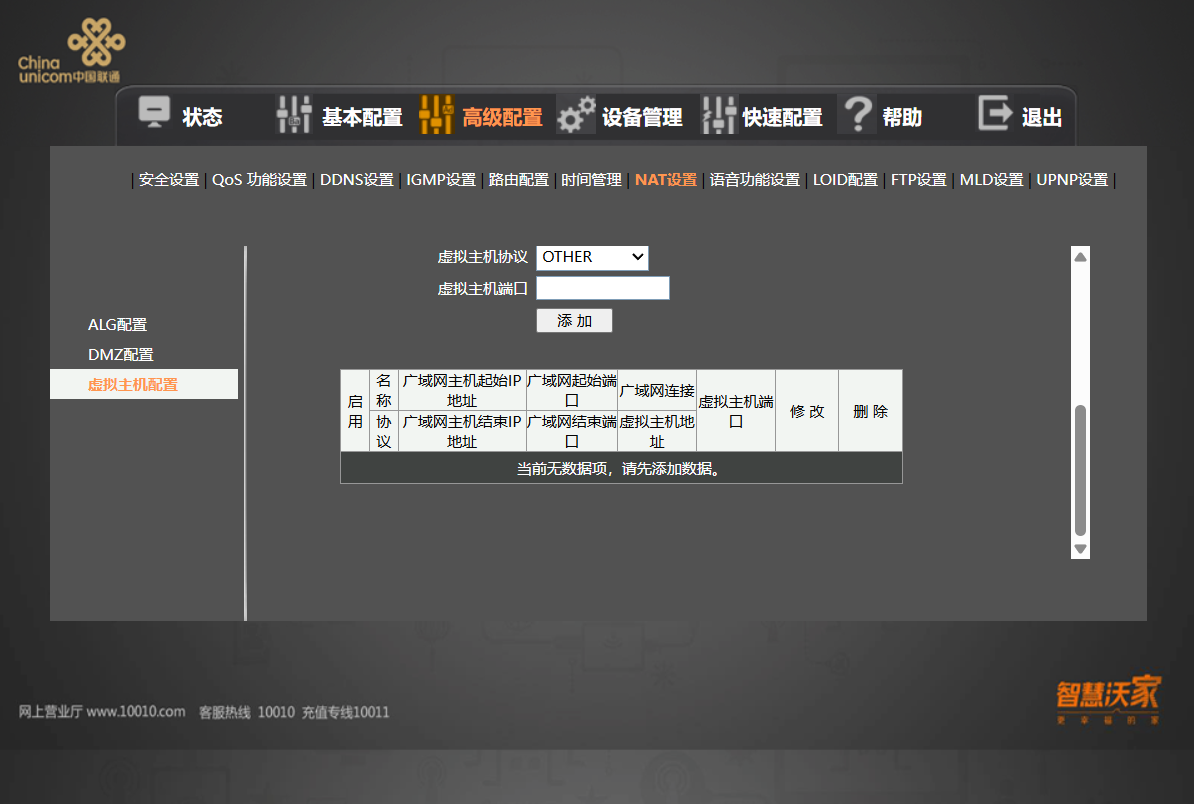Click the scrollbar down arrow

click(1080, 549)
